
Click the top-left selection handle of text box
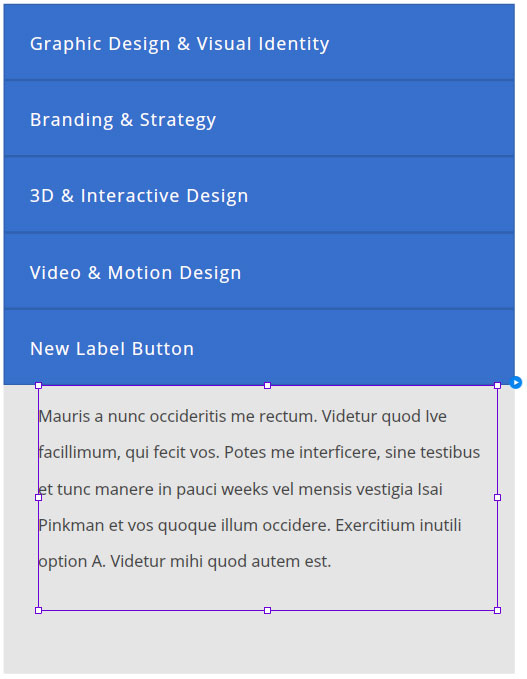[39, 385]
